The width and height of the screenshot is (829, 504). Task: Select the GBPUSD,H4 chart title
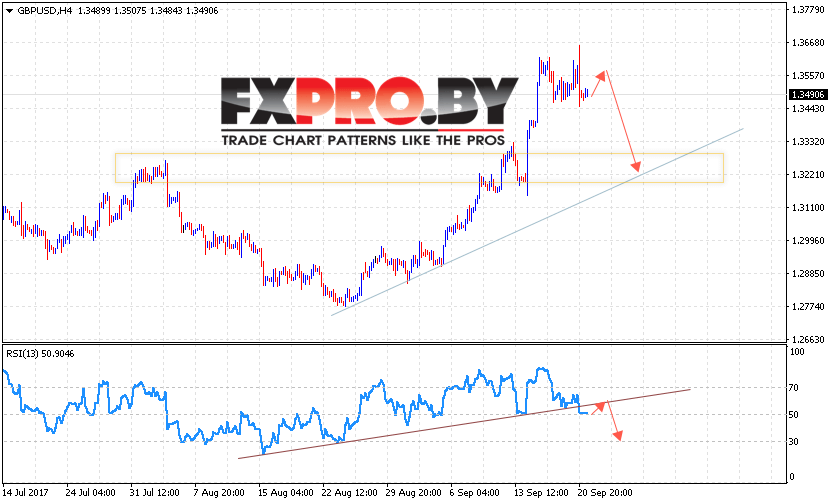(x=44, y=11)
